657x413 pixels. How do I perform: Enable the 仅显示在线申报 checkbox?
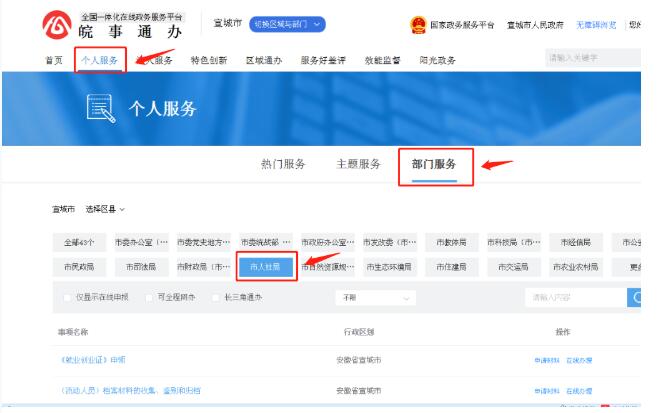(x=67, y=297)
